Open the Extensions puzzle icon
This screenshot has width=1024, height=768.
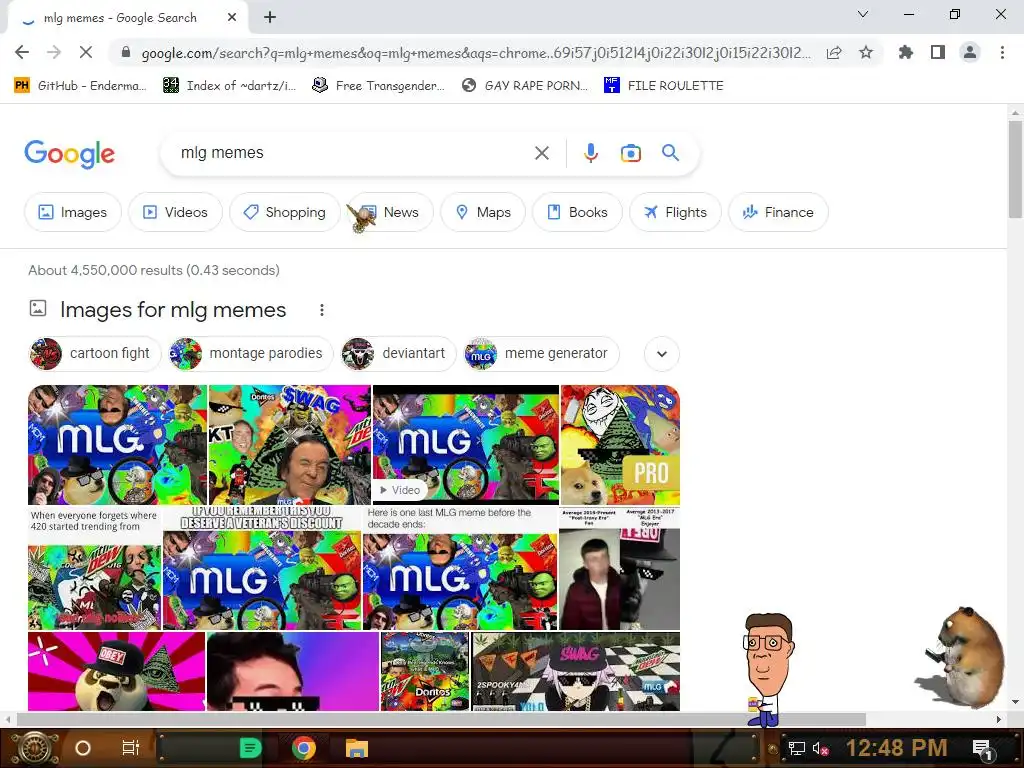tap(906, 52)
